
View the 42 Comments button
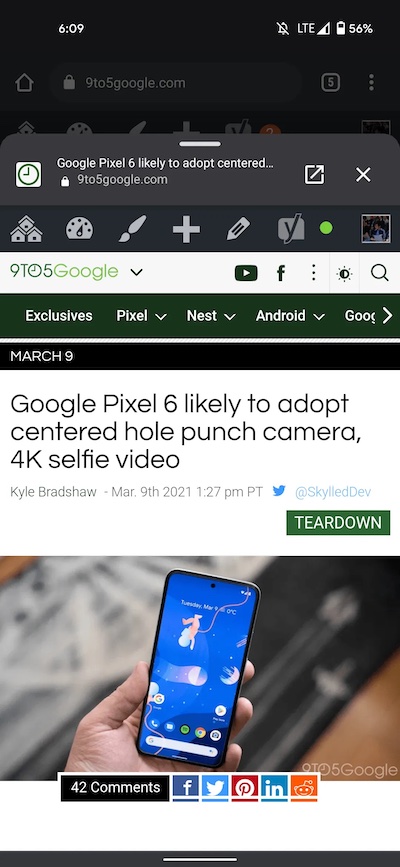(x=115, y=787)
